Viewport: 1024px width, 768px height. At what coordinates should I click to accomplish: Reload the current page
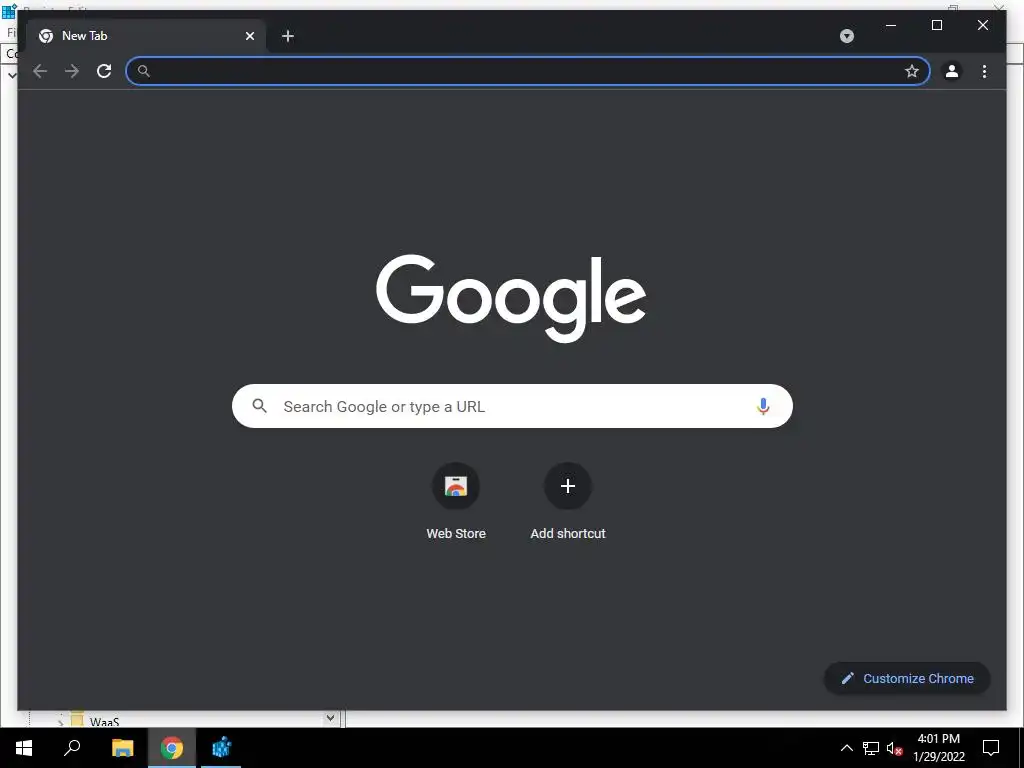(104, 71)
